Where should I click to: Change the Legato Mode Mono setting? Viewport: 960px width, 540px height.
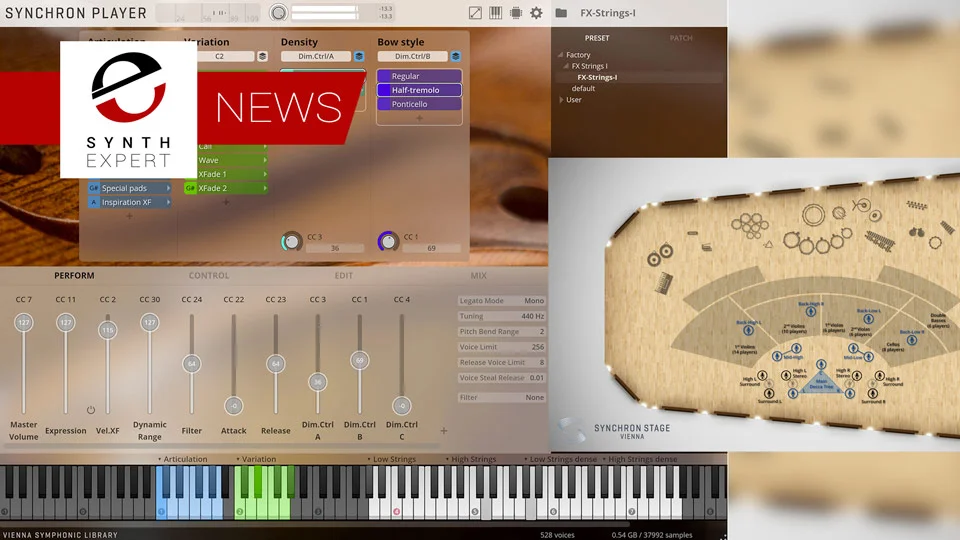[x=501, y=301]
